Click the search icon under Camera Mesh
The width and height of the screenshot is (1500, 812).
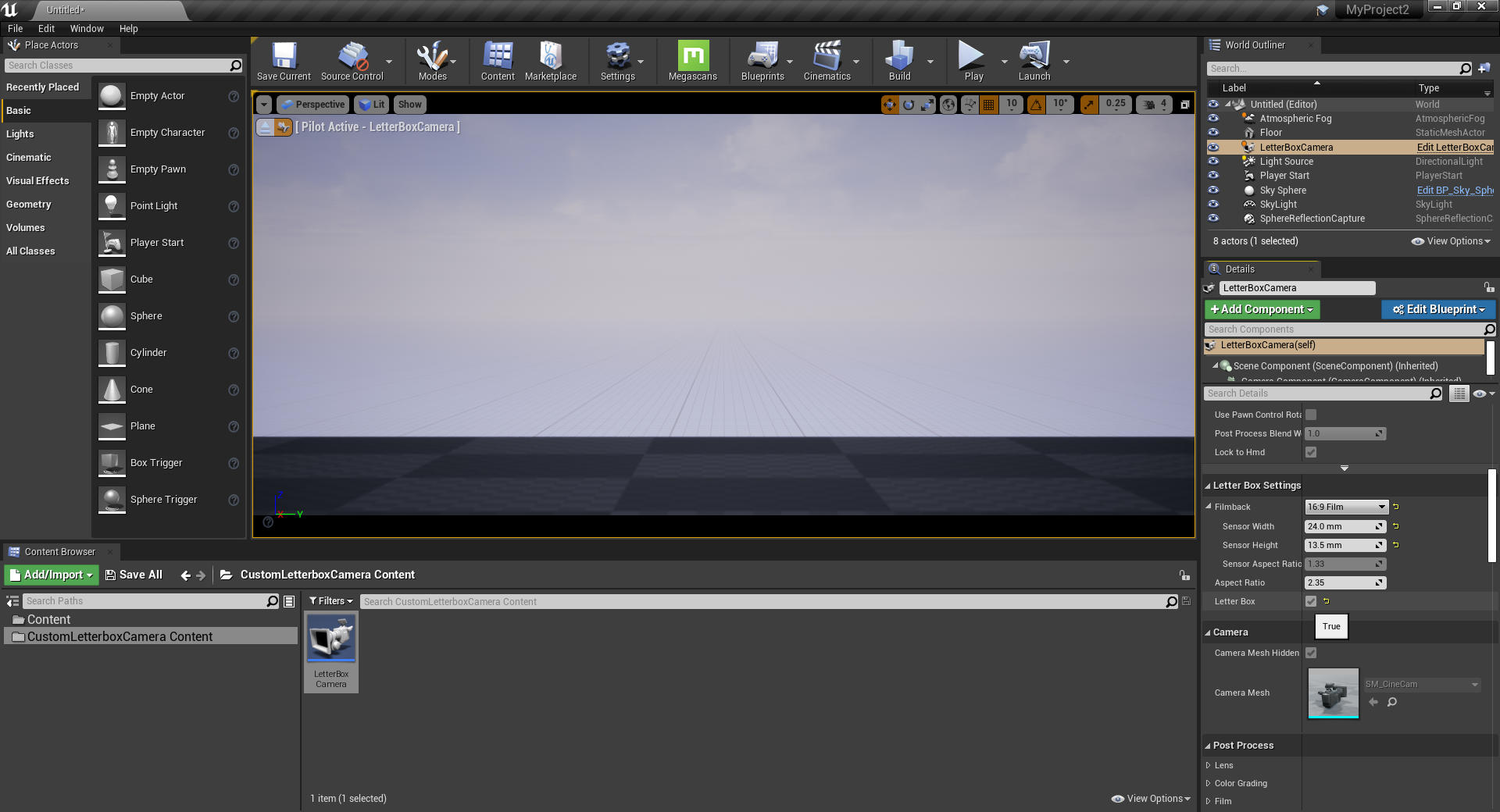1391,702
